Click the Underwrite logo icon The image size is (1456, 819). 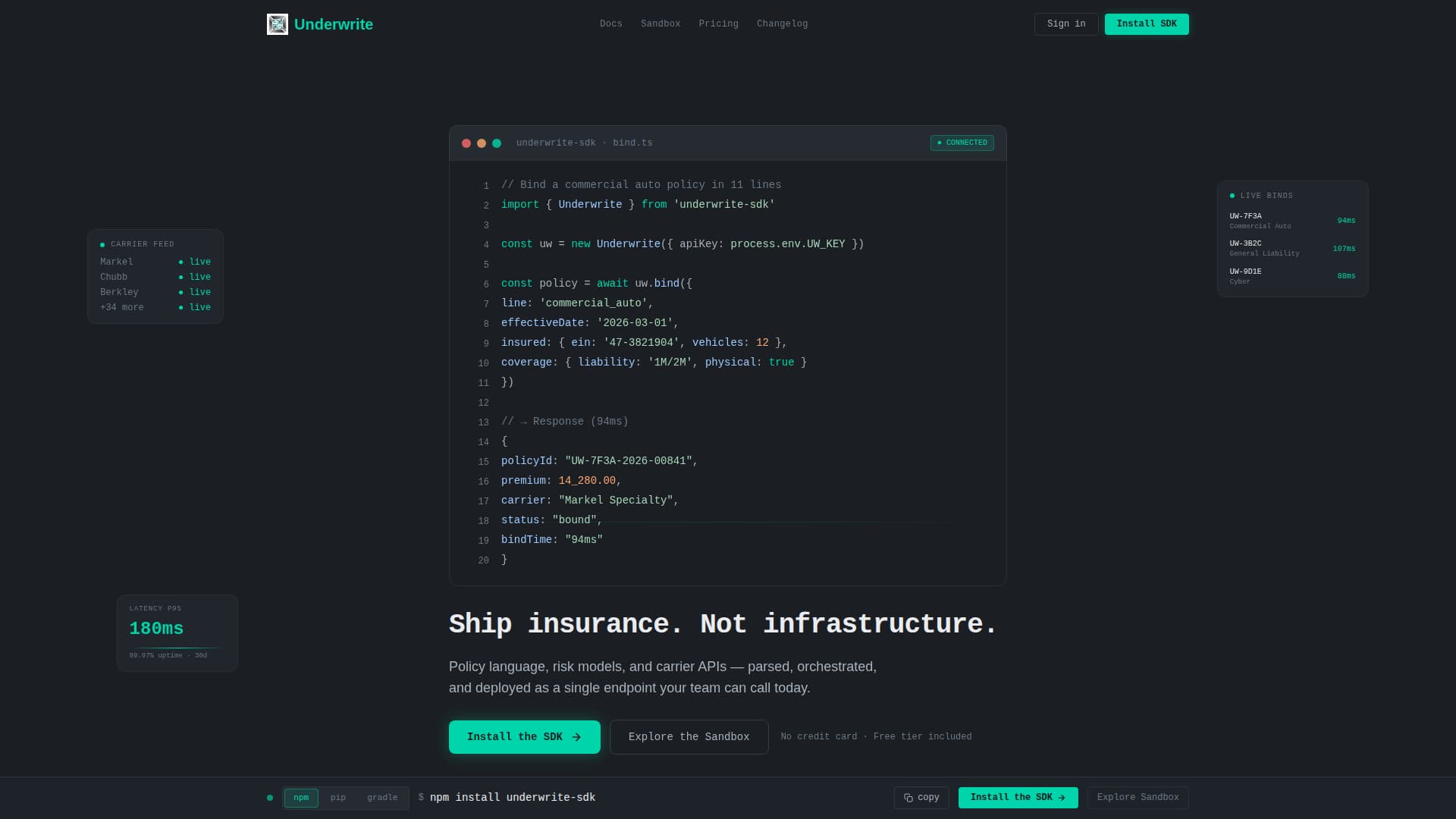278,24
